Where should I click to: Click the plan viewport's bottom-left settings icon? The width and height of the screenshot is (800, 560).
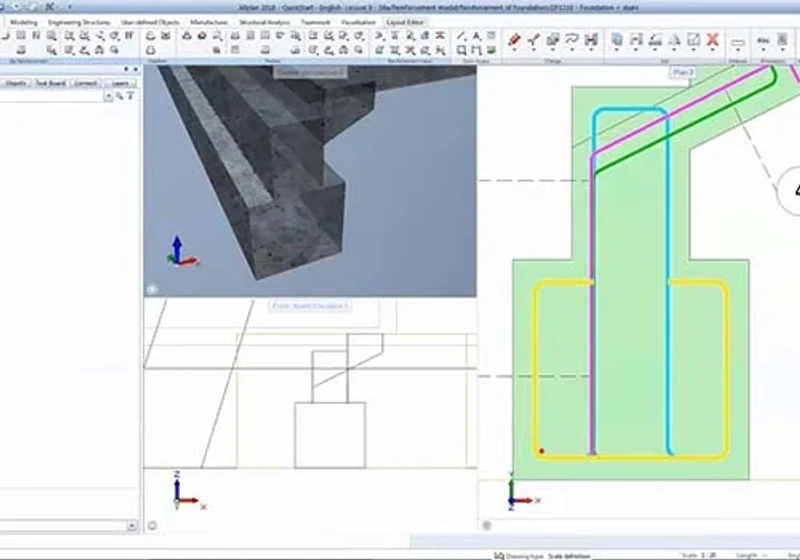[487, 525]
